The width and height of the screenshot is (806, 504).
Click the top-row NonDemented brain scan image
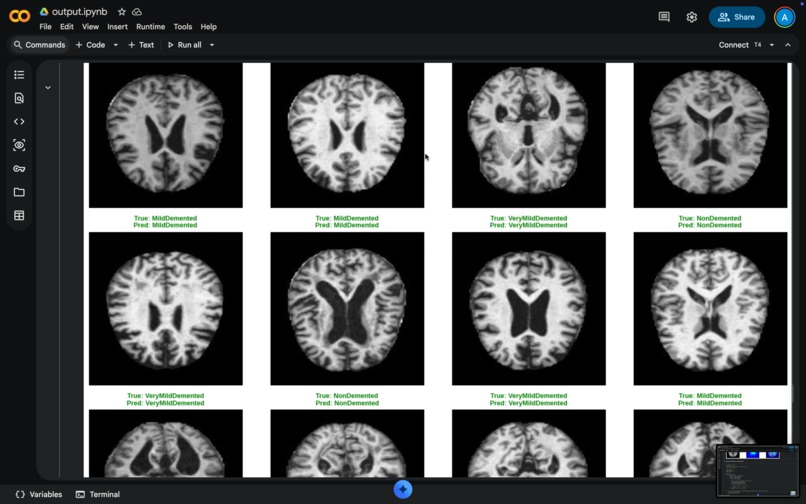pos(710,135)
